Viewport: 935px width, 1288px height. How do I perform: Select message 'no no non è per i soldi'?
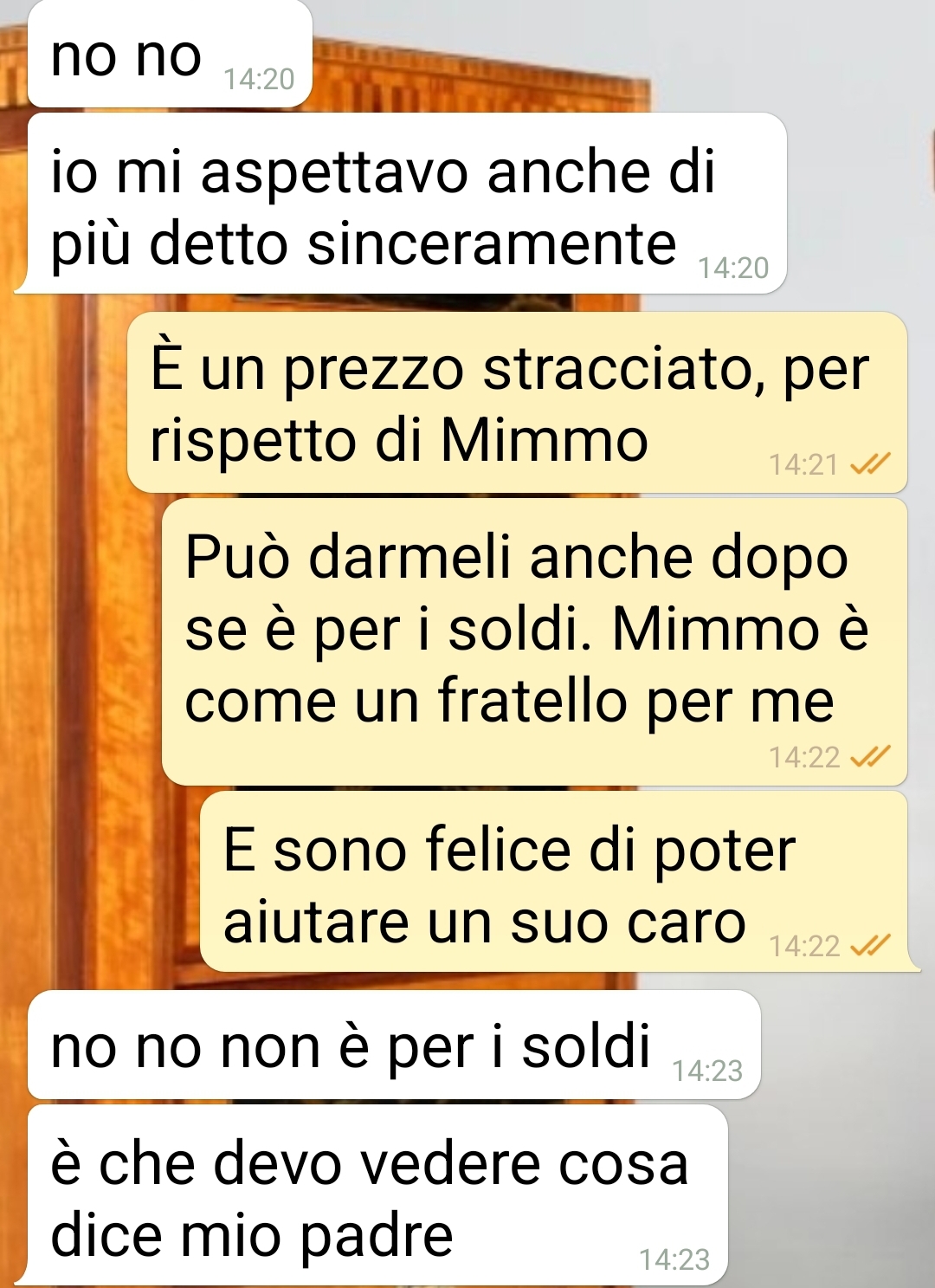pos(394,1045)
